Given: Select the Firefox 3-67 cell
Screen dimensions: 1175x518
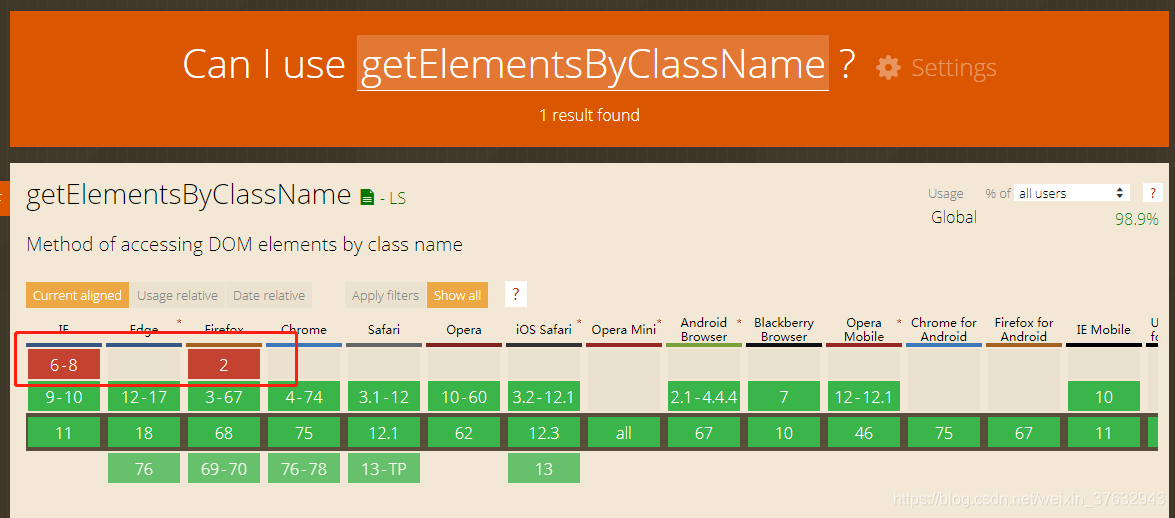Looking at the screenshot, I should click(224, 397).
